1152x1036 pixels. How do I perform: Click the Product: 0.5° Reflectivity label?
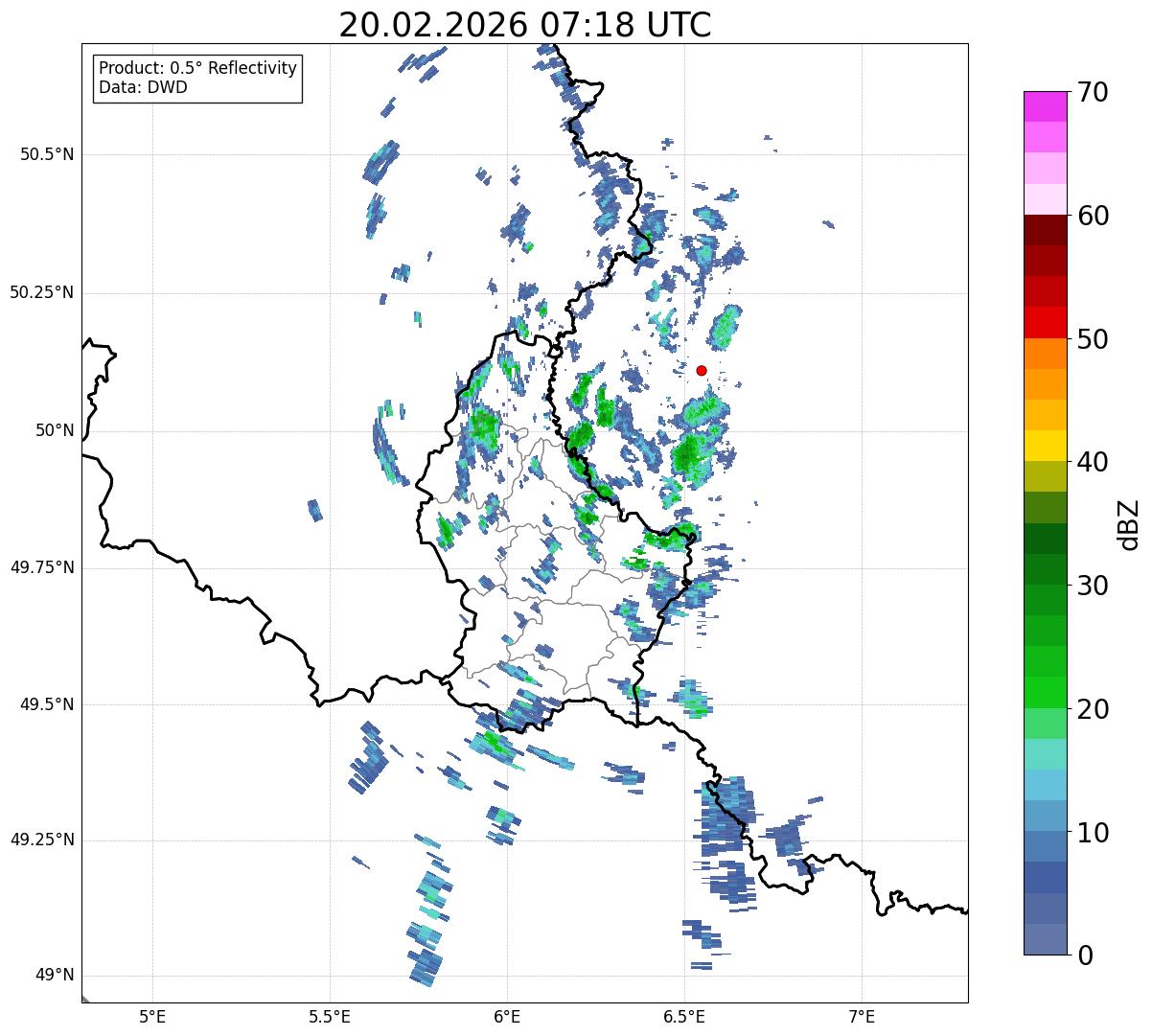click(197, 69)
